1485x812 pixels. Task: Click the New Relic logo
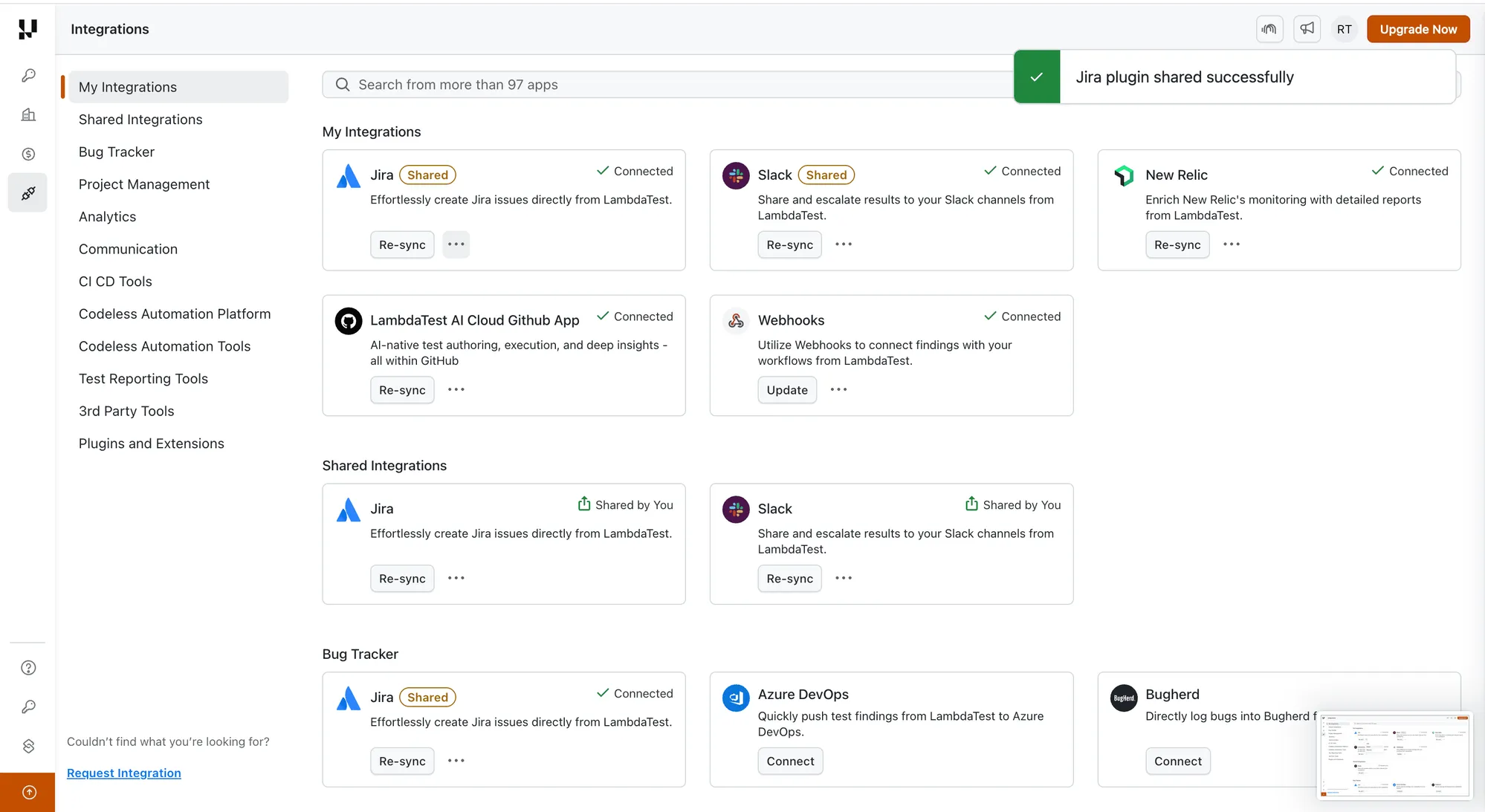[x=1124, y=176]
